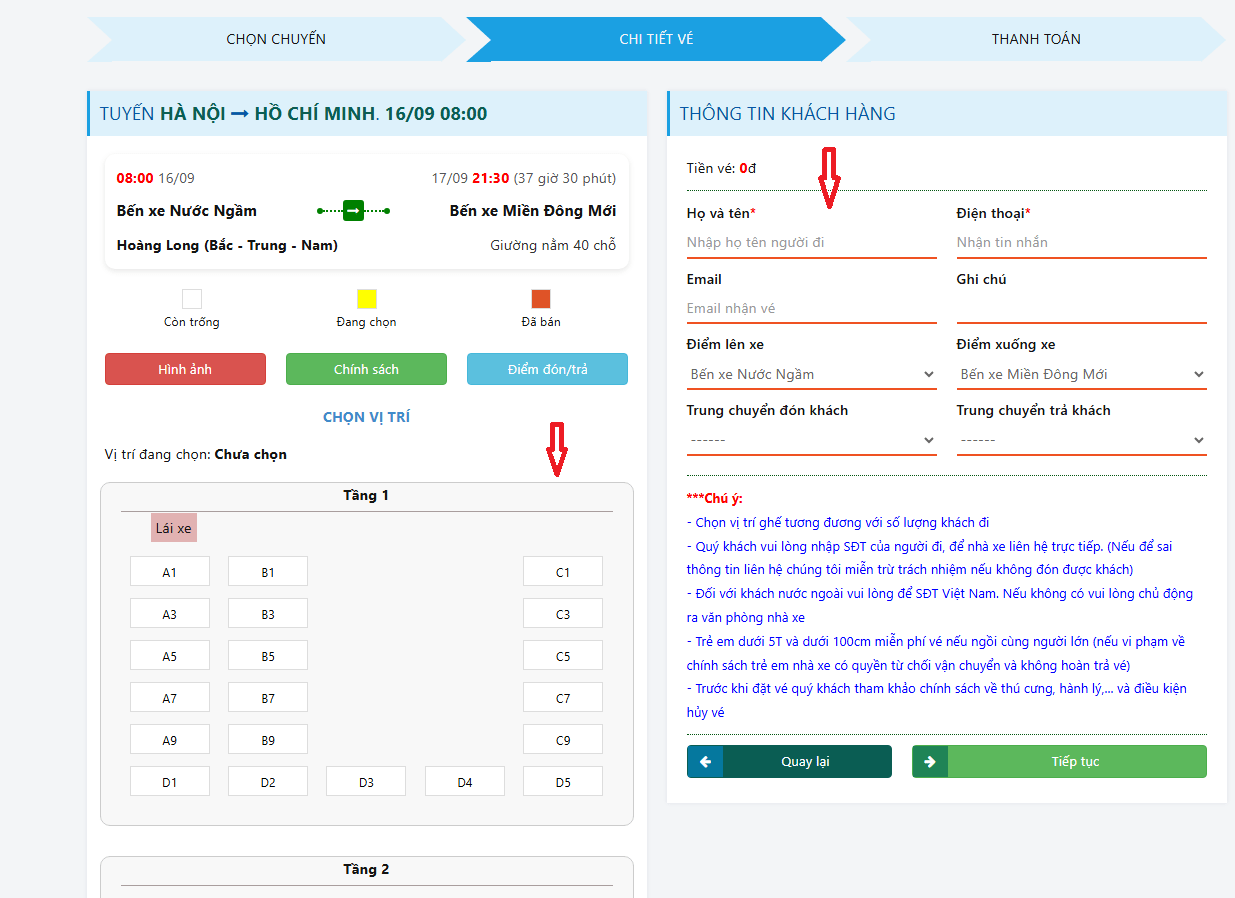Focus the Họ và tên input field
The image size is (1235, 898).
pyautogui.click(x=811, y=243)
